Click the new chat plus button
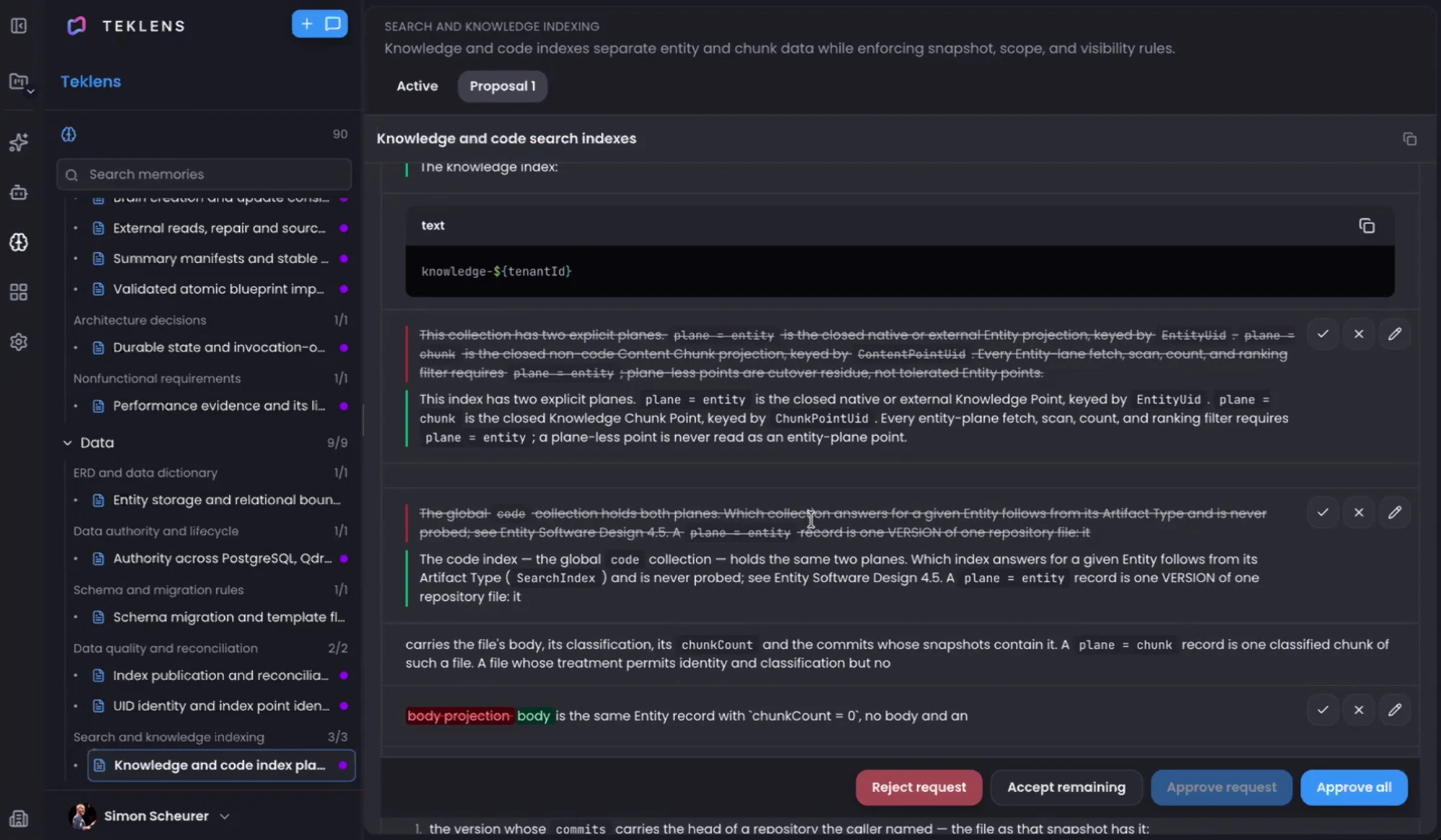 (307, 24)
